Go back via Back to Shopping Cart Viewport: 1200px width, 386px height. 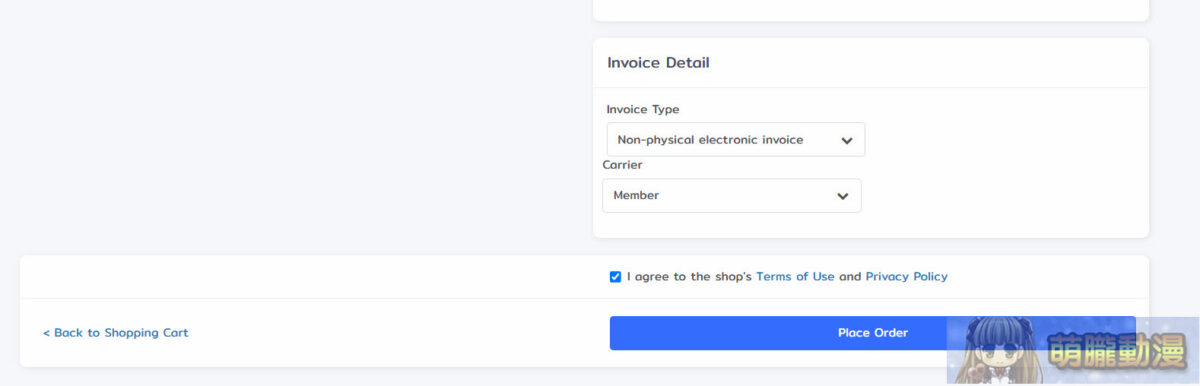pyautogui.click(x=115, y=333)
